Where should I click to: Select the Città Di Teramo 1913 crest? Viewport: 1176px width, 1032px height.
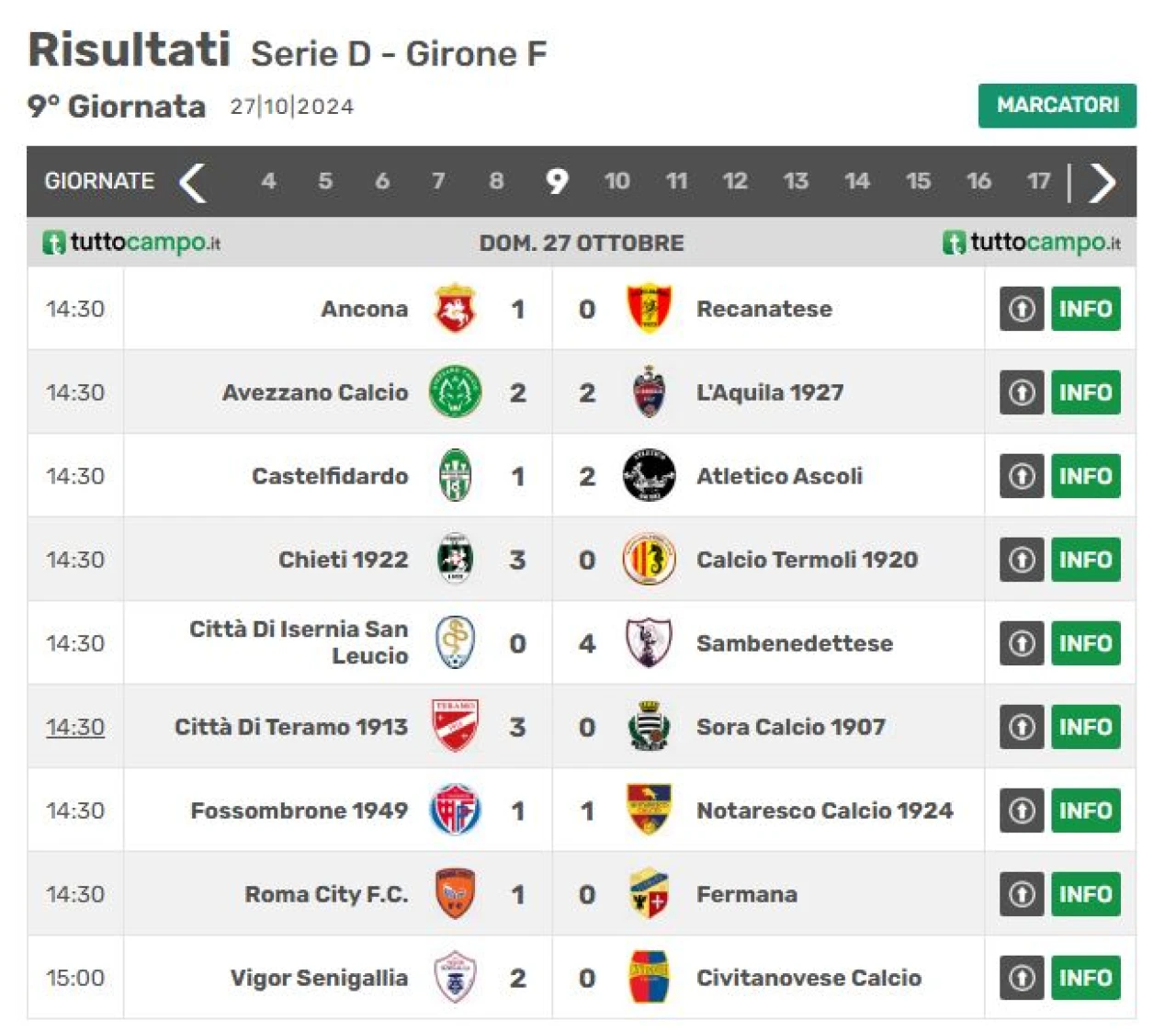click(x=455, y=726)
